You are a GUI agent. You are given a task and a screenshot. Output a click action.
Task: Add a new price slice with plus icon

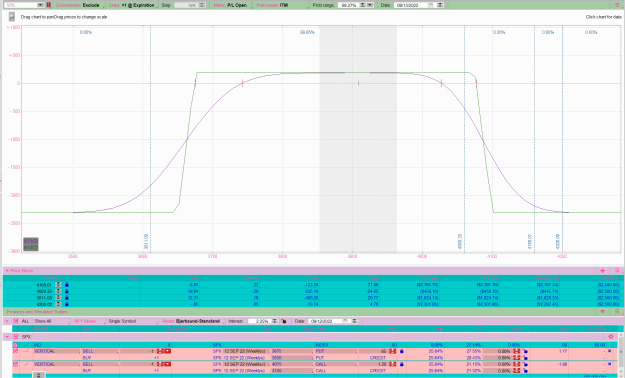pos(602,271)
